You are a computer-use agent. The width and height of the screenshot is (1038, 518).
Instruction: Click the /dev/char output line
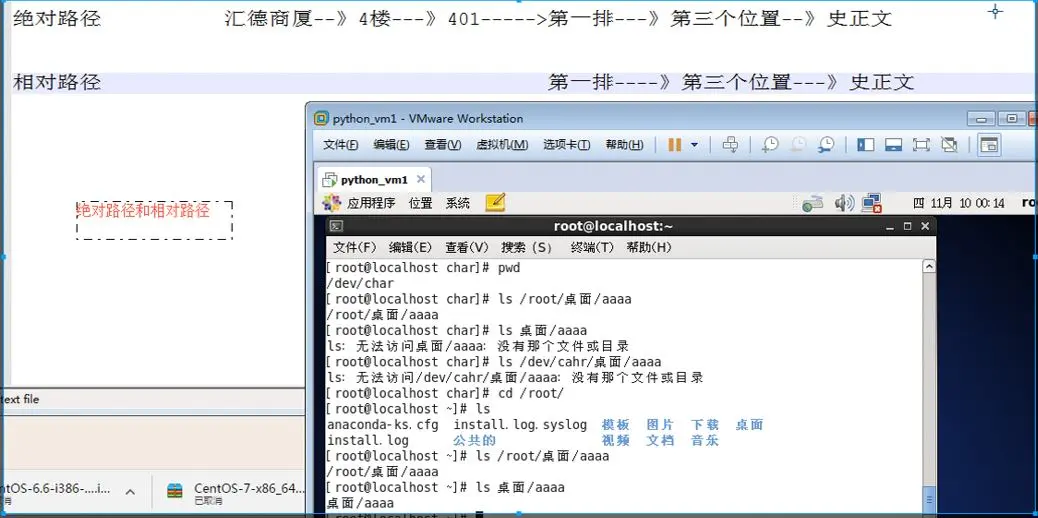click(x=360, y=284)
